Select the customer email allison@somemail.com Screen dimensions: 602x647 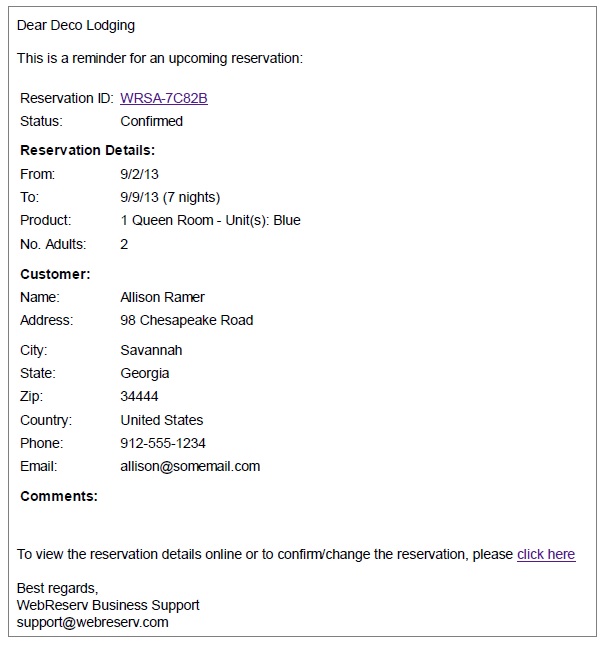[190, 466]
